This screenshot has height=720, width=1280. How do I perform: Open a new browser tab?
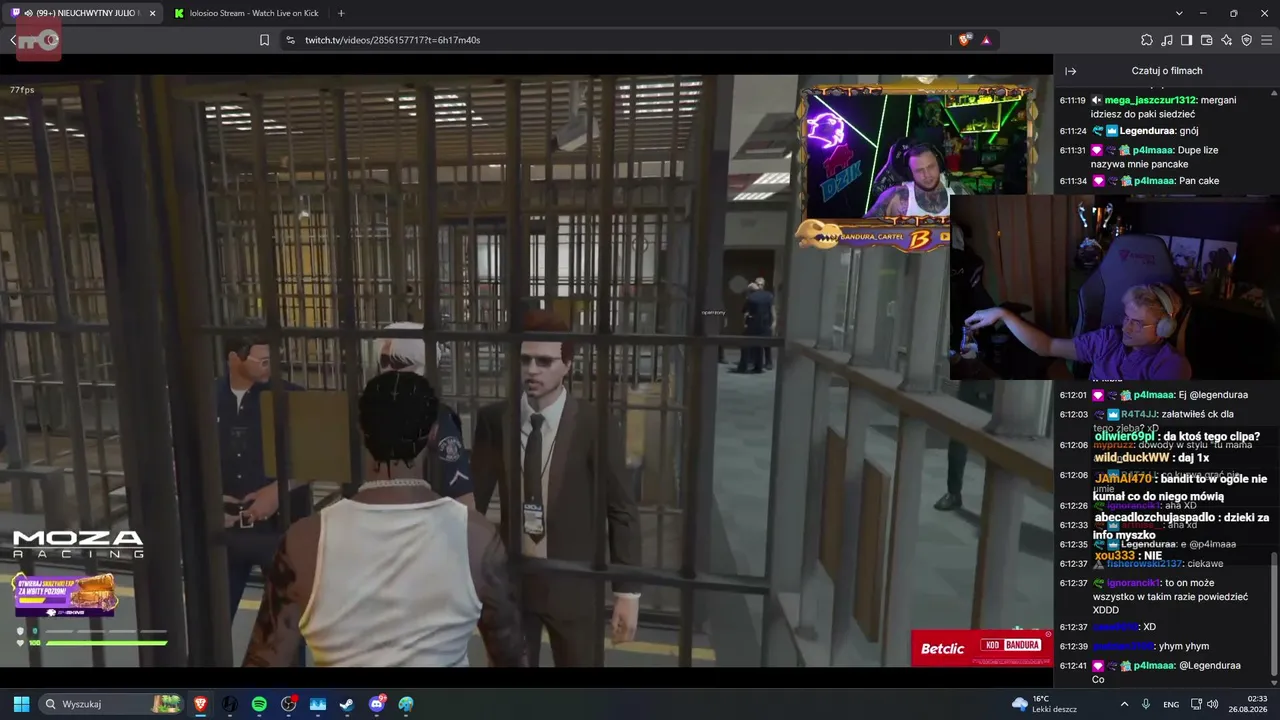click(341, 13)
